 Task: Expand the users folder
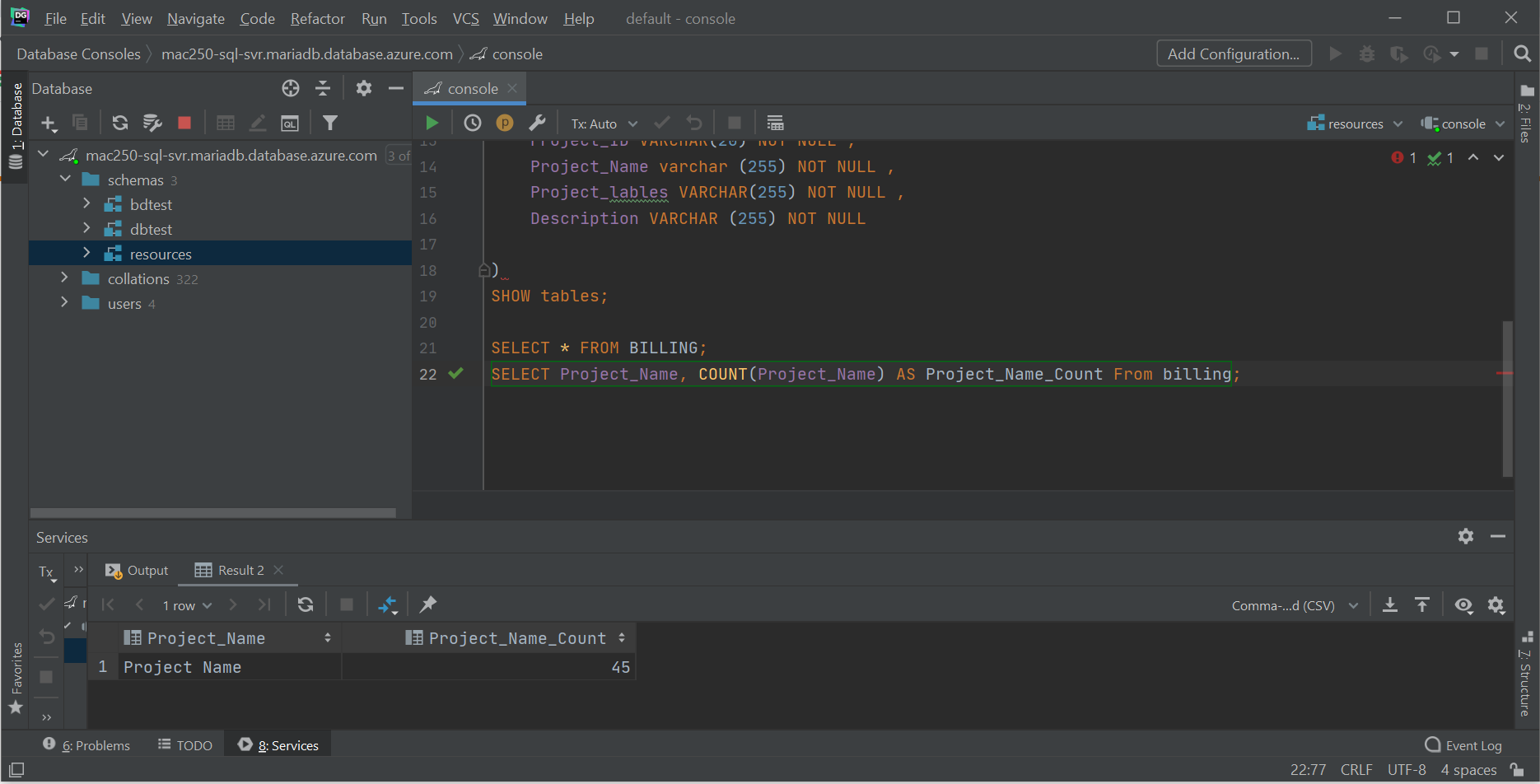coord(64,302)
